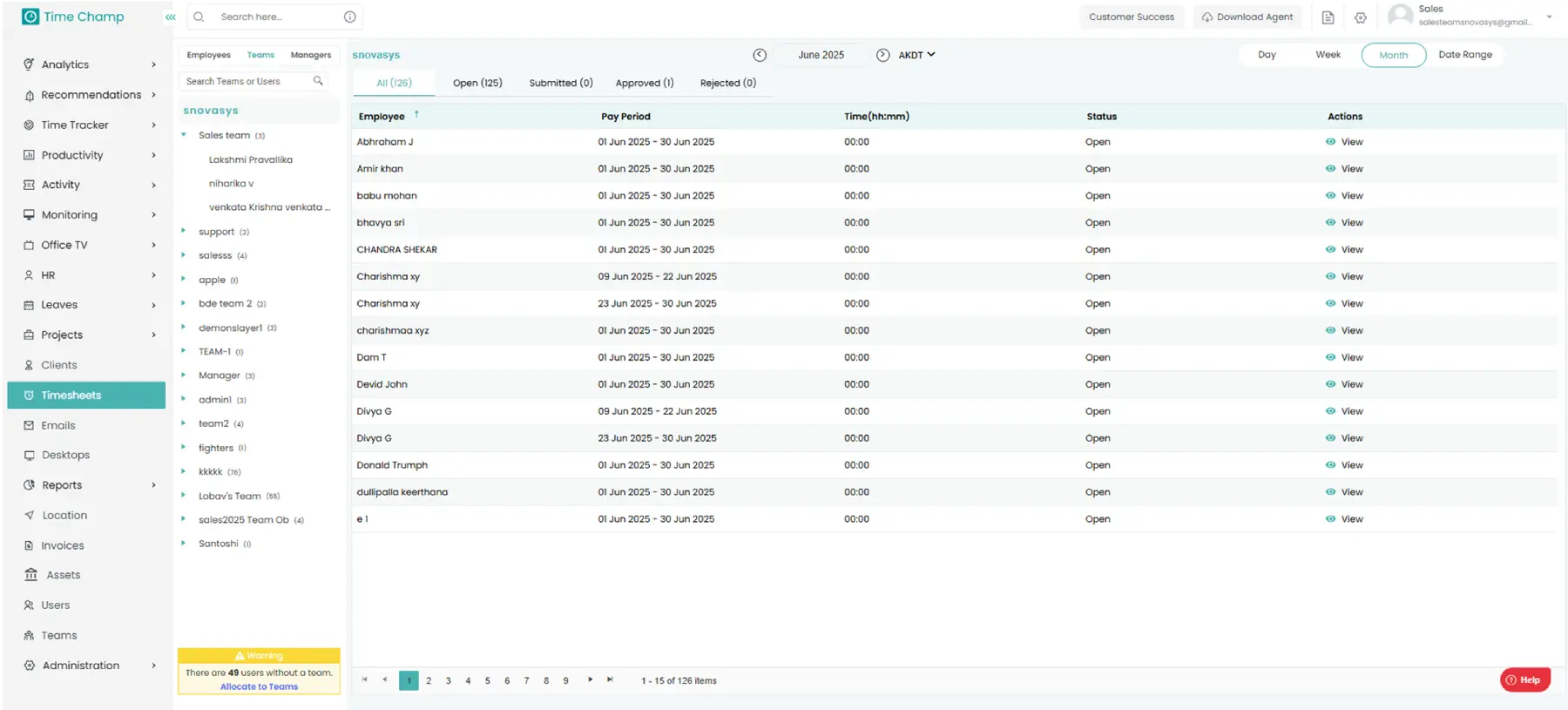Open the Help button
Screen dimensions: 1568x710
[x=1524, y=680]
